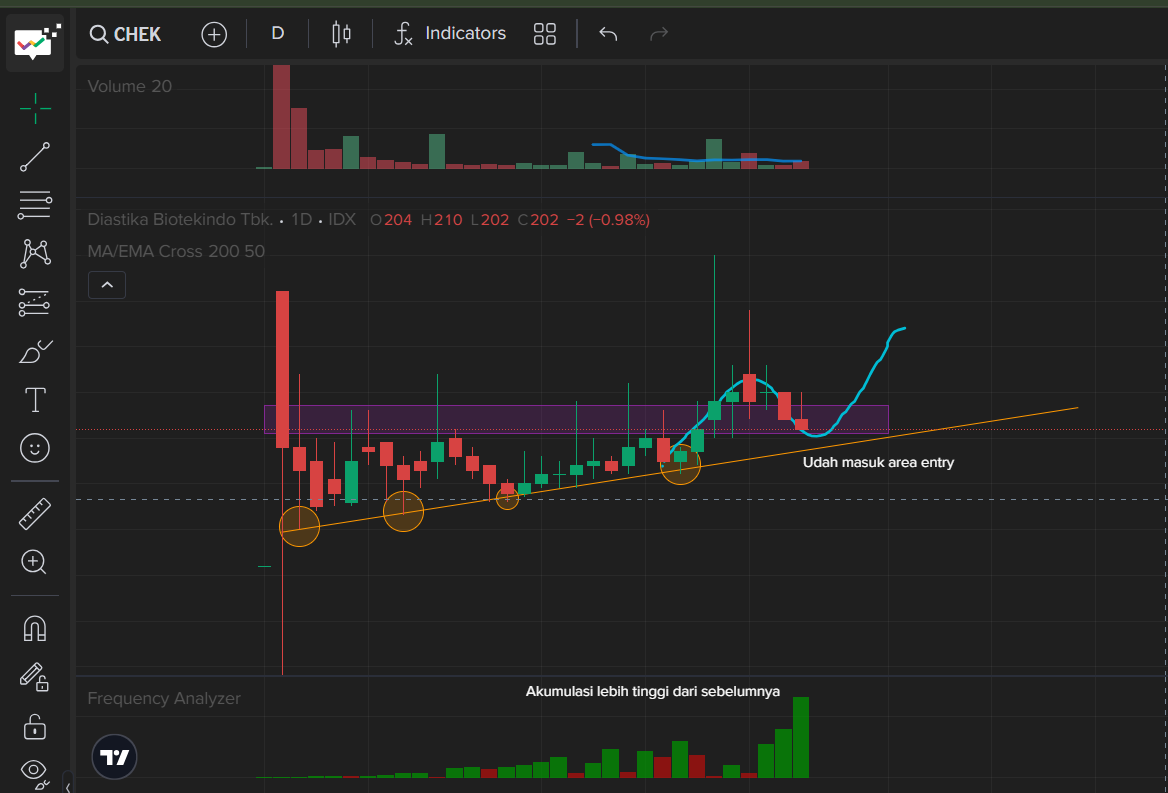Click the app logo in top-left corner
The height and width of the screenshot is (793, 1168).
(x=35, y=42)
